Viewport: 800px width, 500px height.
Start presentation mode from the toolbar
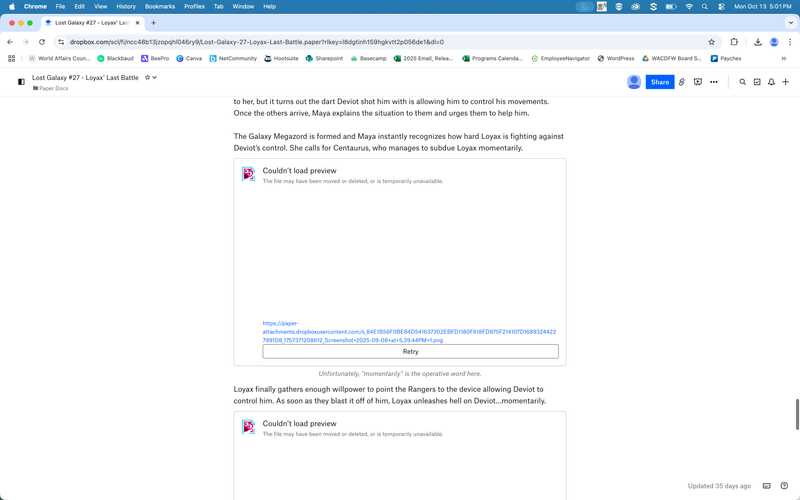coord(698,82)
